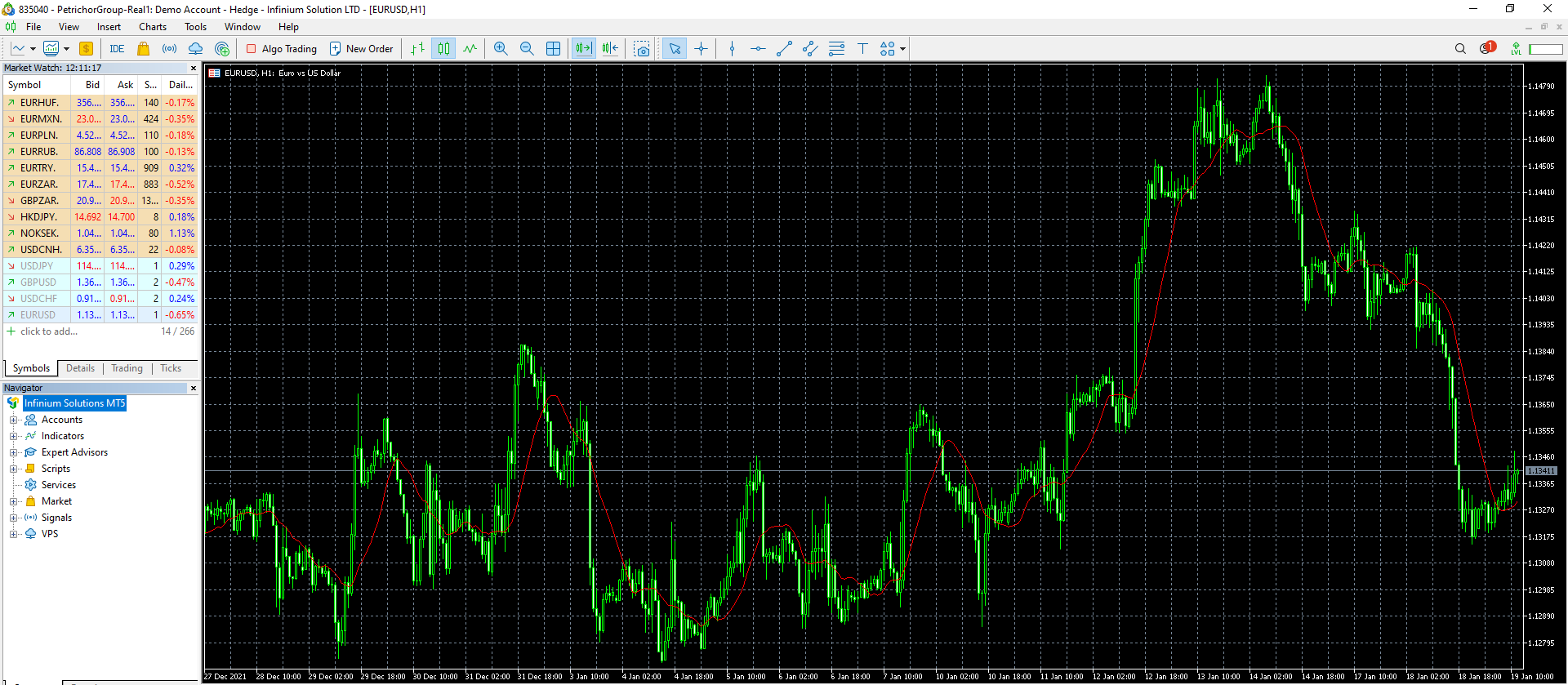Image resolution: width=1568 pixels, height=685 pixels.
Task: Draw a vertical line
Action: coord(732,49)
